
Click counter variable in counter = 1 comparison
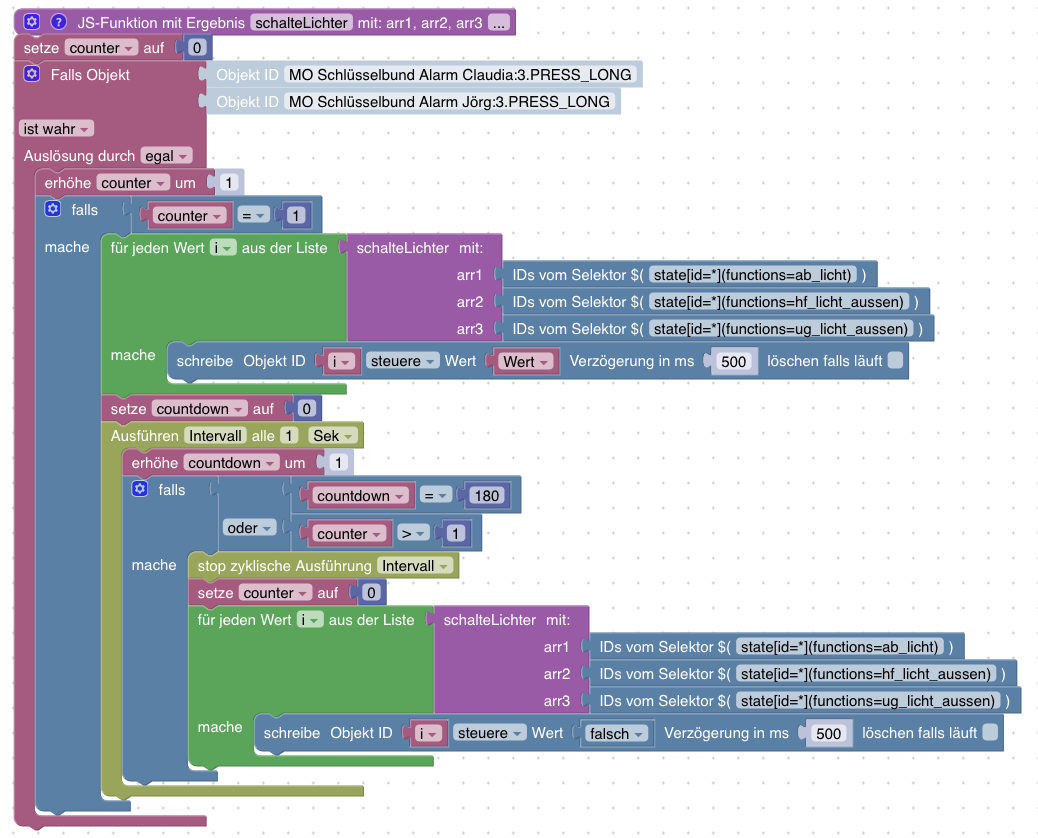click(189, 216)
